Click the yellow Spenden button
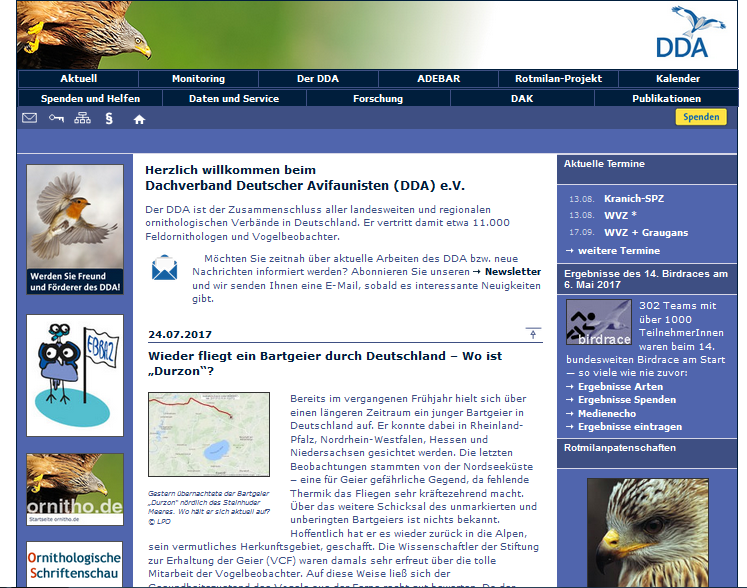 701,117
